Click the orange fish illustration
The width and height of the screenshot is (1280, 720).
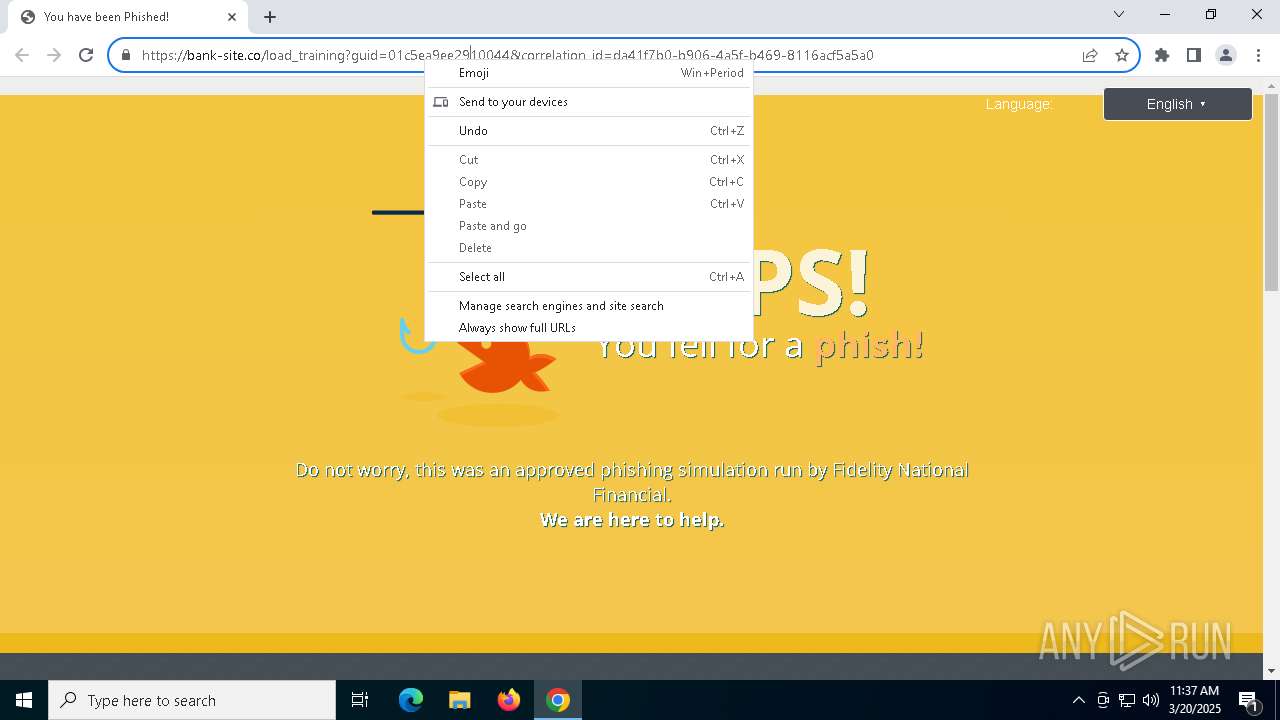(x=505, y=368)
